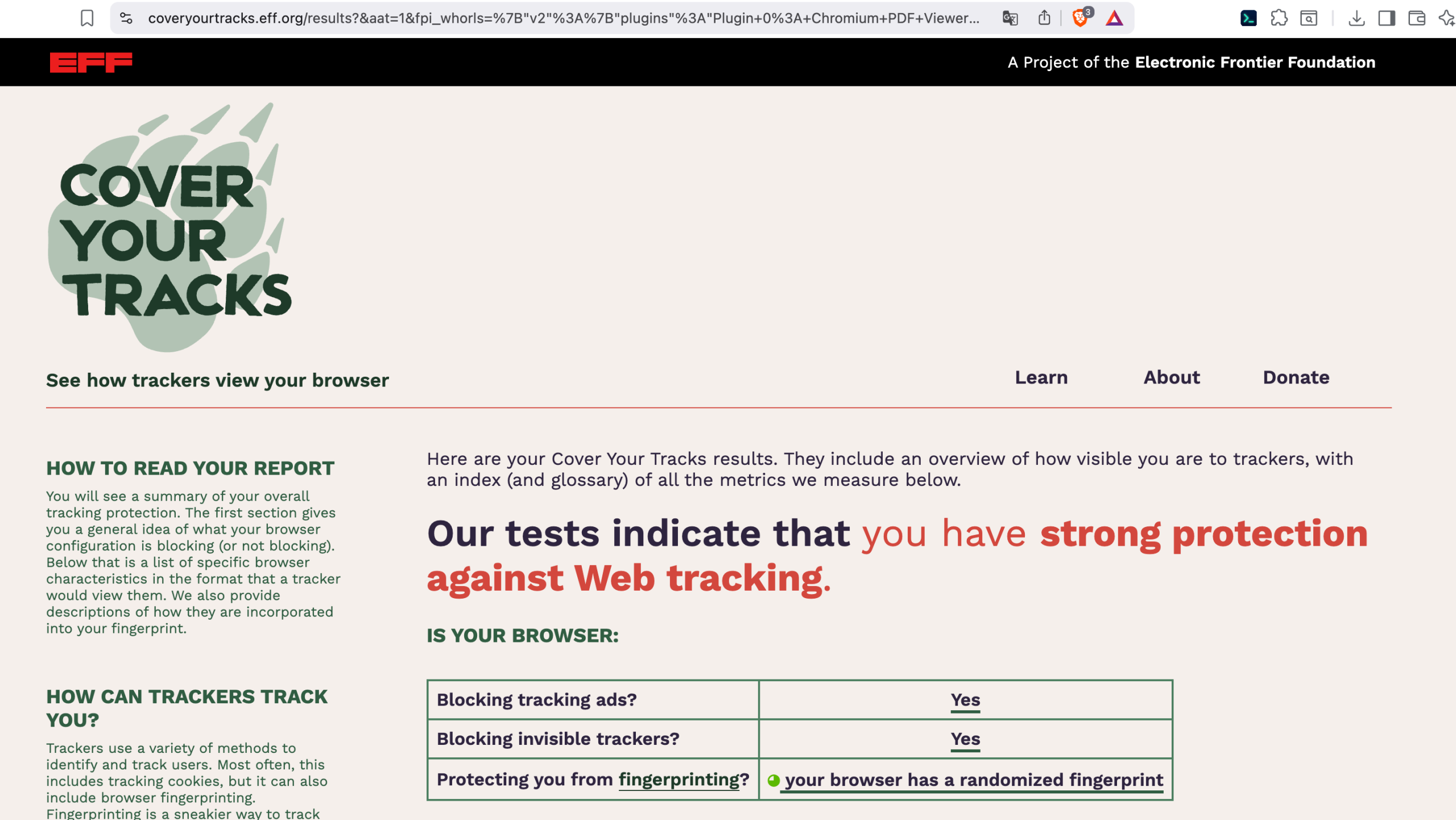Click the green fingerprint status dot
The height and width of the screenshot is (820, 1456).
pos(773,781)
